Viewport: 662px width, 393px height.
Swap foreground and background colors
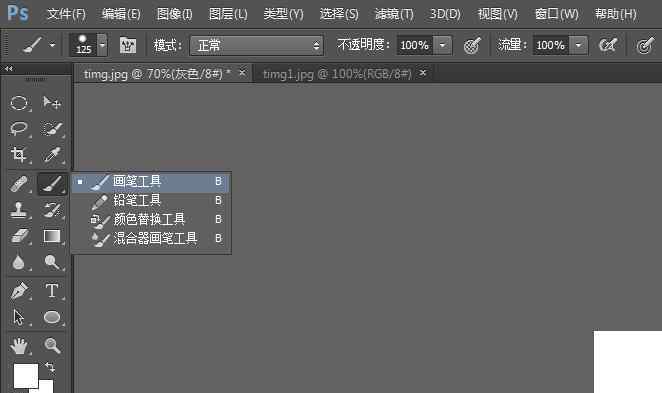[x=50, y=367]
